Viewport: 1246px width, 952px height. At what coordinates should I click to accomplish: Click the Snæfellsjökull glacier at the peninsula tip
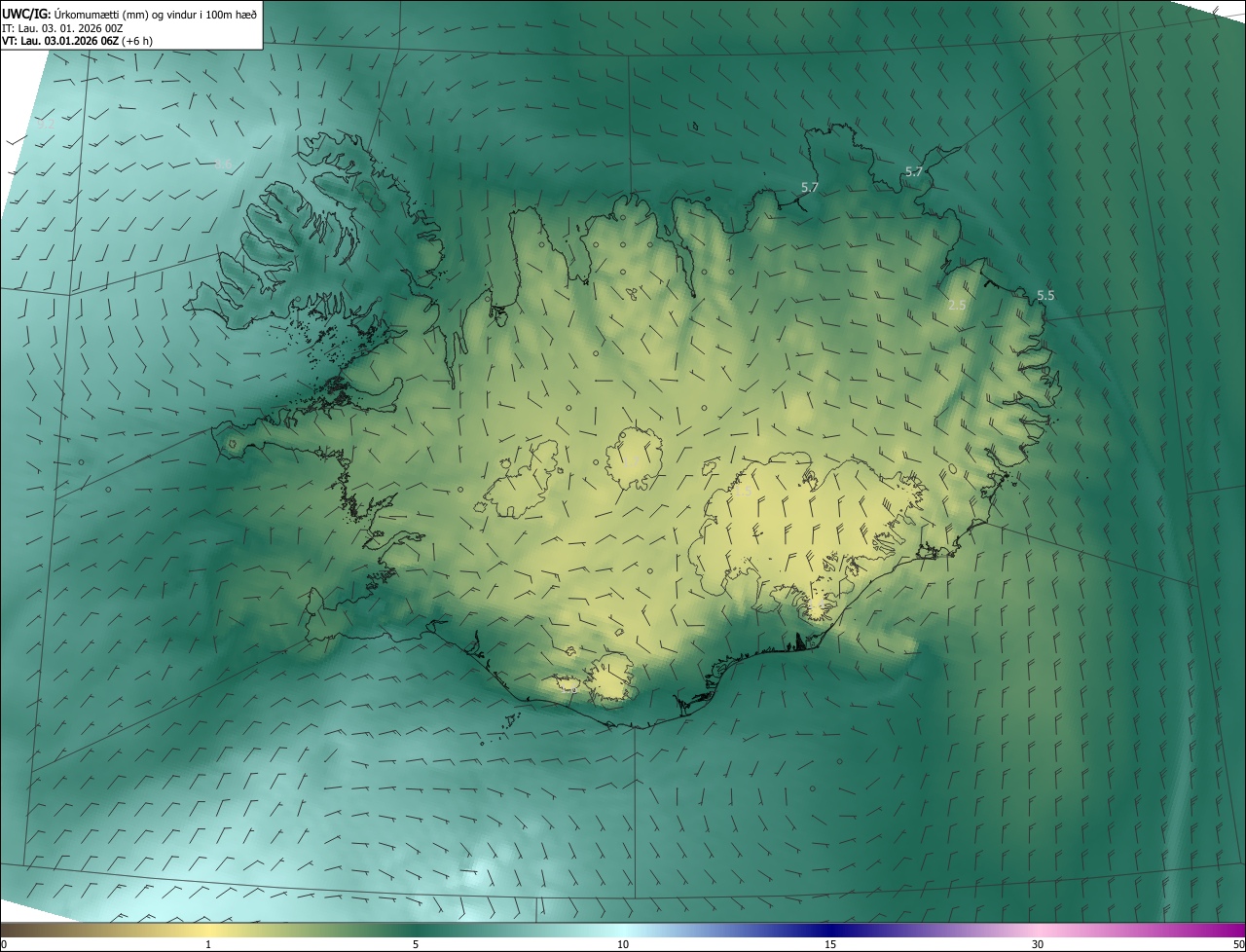coord(231,444)
